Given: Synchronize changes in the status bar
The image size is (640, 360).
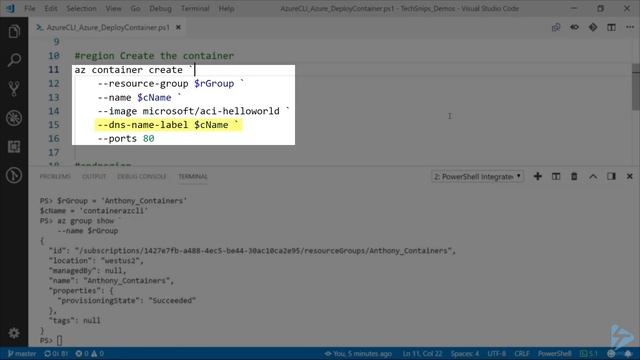Looking at the screenshot, I should coord(56,353).
